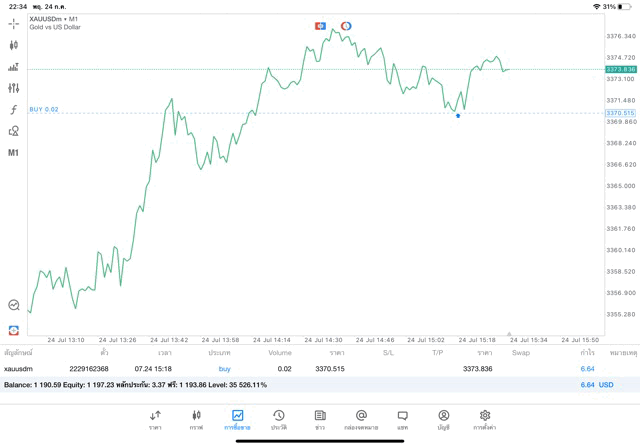640x447 pixels.
Task: Tap the economic calendar flag icon above chart
Action: coord(320,25)
